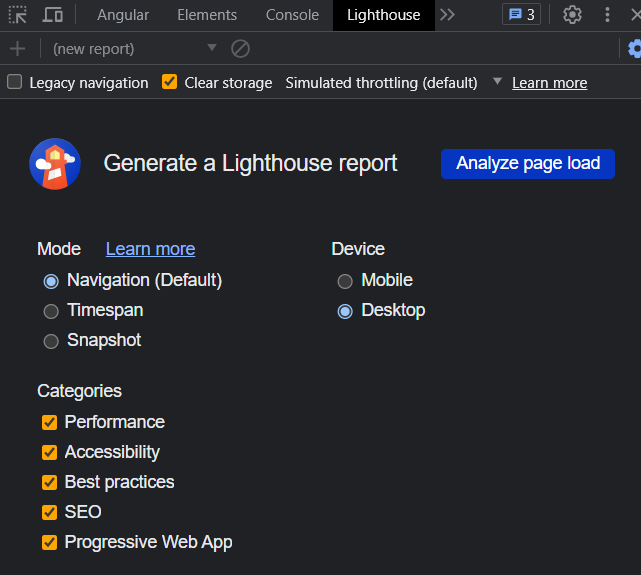Uncheck the Clear storage checkbox

[x=170, y=82]
